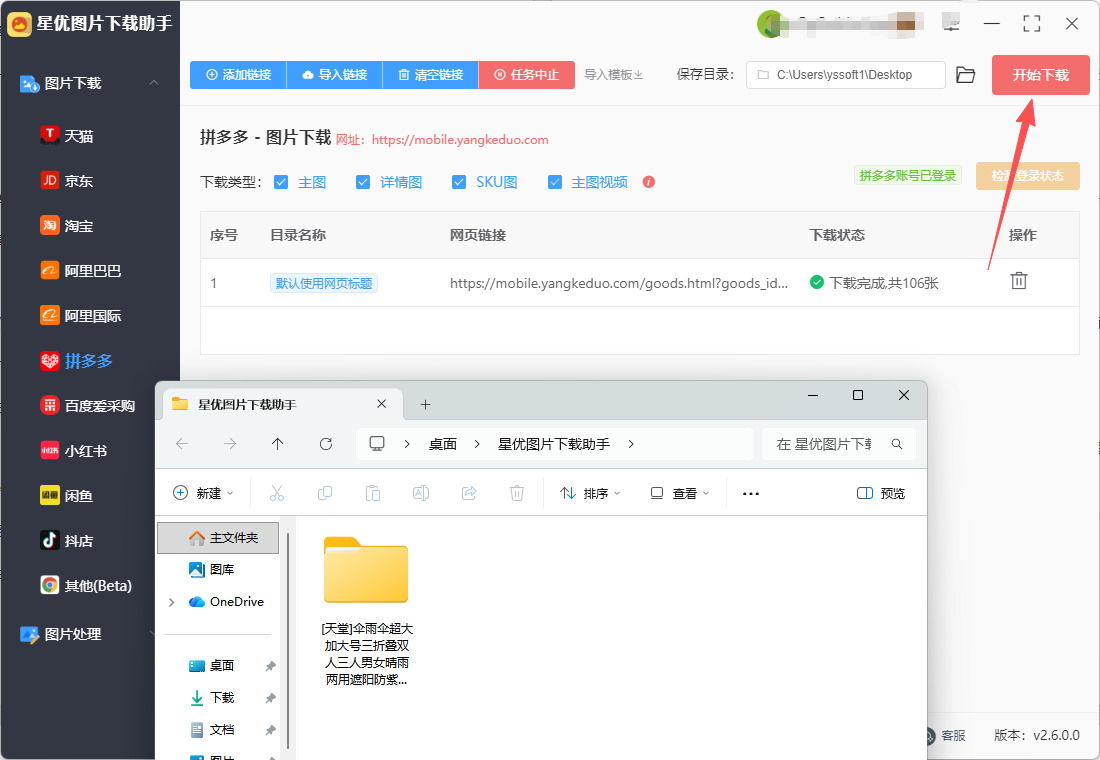Uncheck the 主图 download type
Image resolution: width=1100 pixels, height=760 pixels.
[281, 182]
